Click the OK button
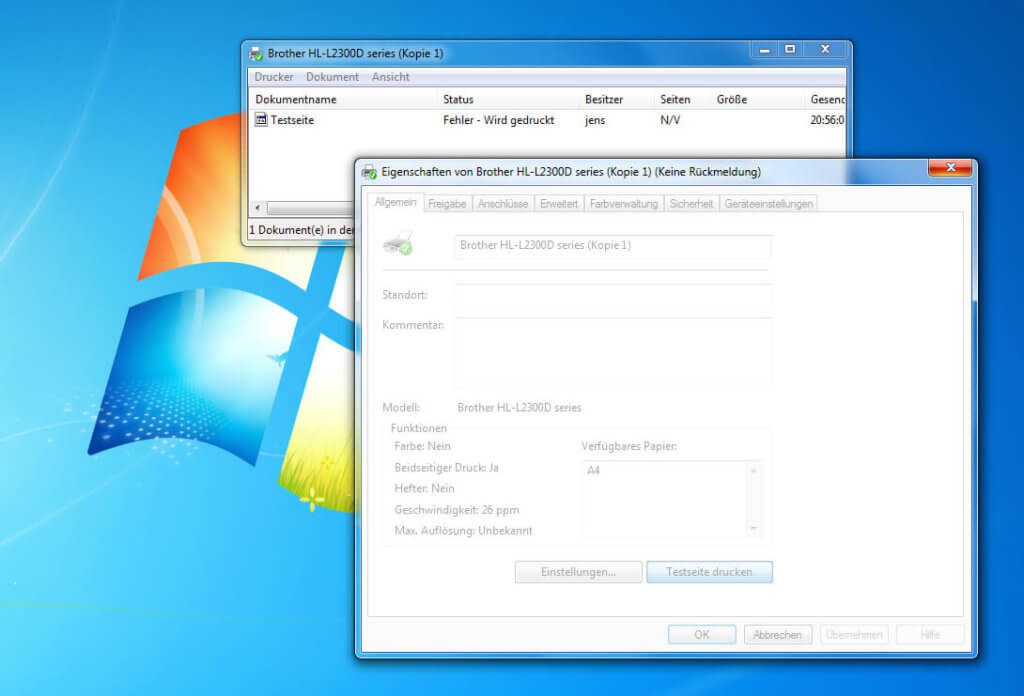The width and height of the screenshot is (1024, 696). point(702,634)
